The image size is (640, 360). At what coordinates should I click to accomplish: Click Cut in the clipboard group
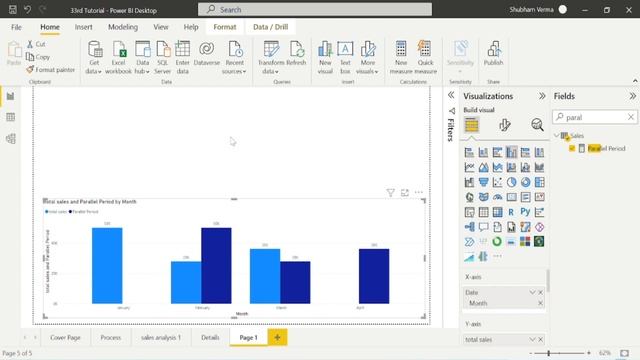[36, 44]
